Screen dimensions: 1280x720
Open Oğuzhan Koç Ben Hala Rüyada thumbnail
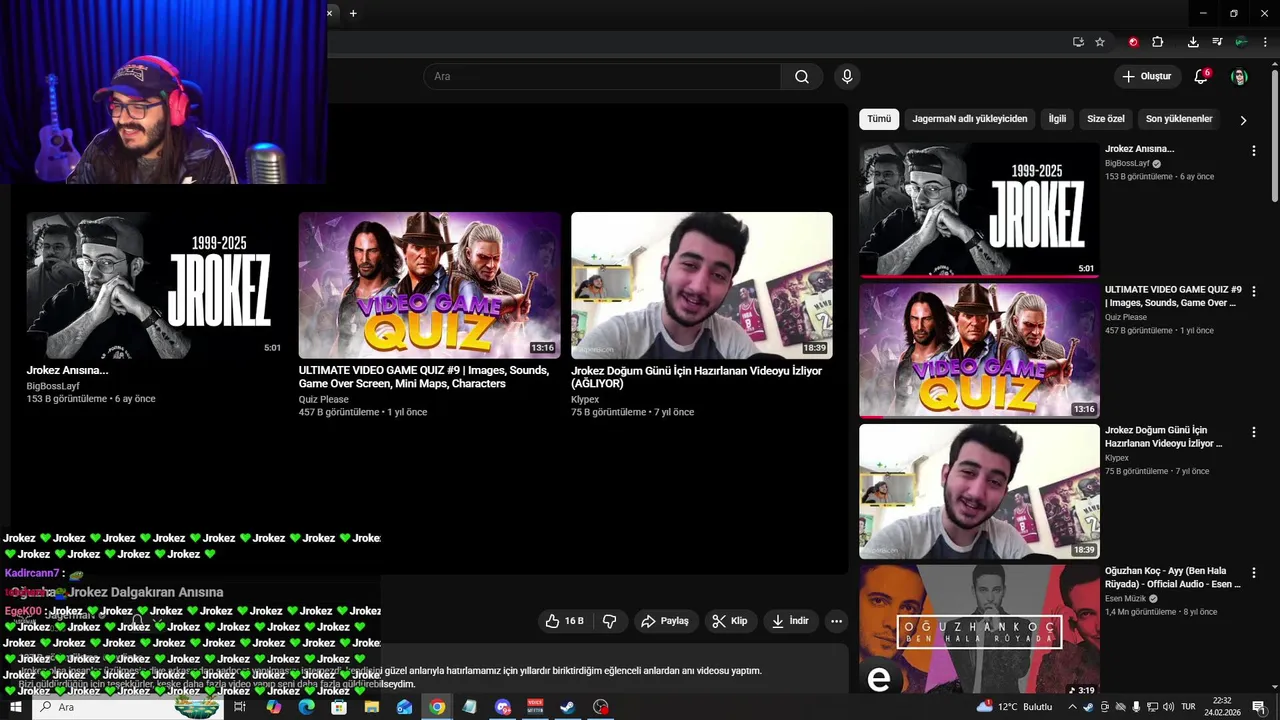click(x=979, y=630)
